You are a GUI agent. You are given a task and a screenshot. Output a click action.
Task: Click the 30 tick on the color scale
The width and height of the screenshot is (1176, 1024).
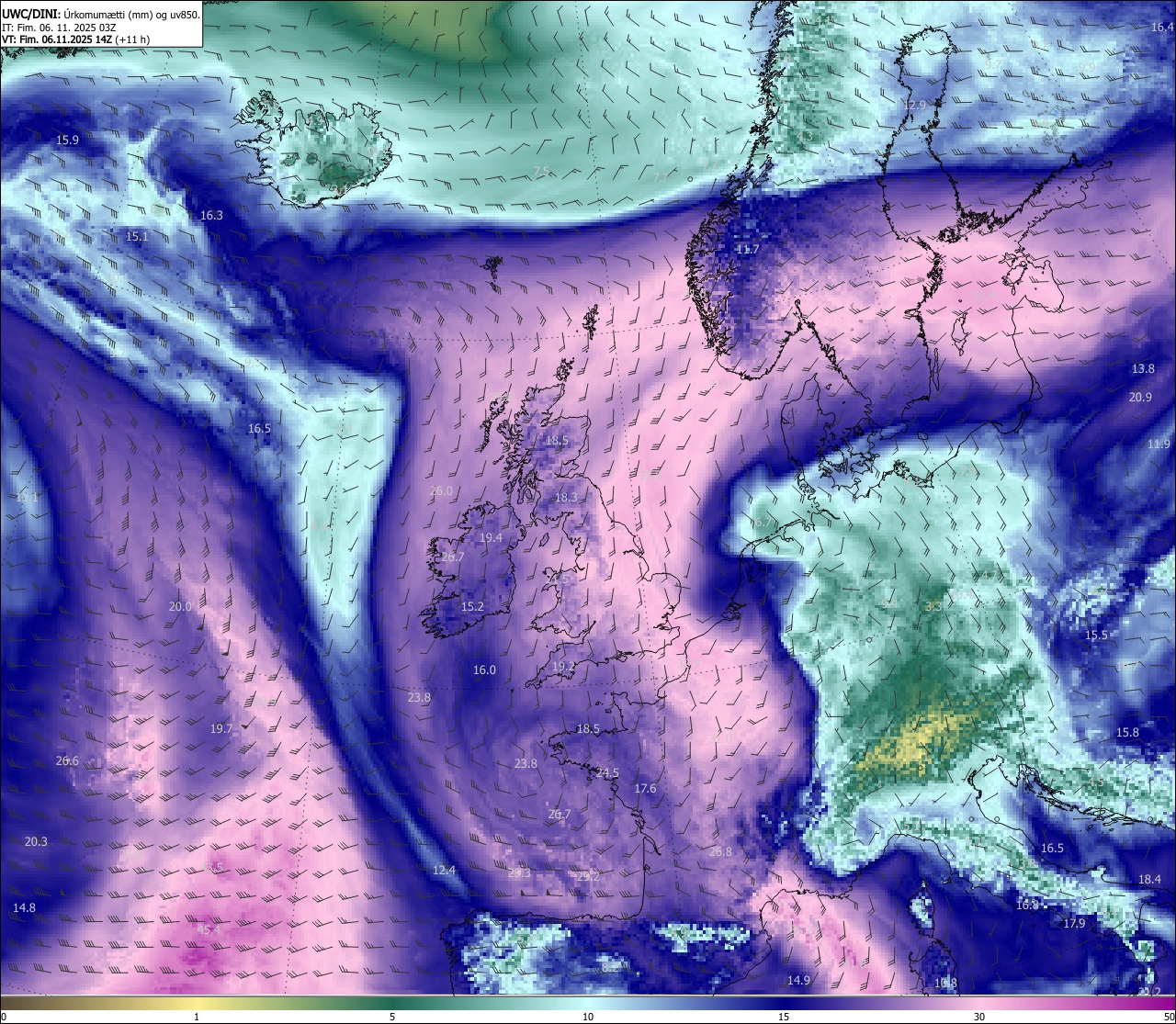979,1017
